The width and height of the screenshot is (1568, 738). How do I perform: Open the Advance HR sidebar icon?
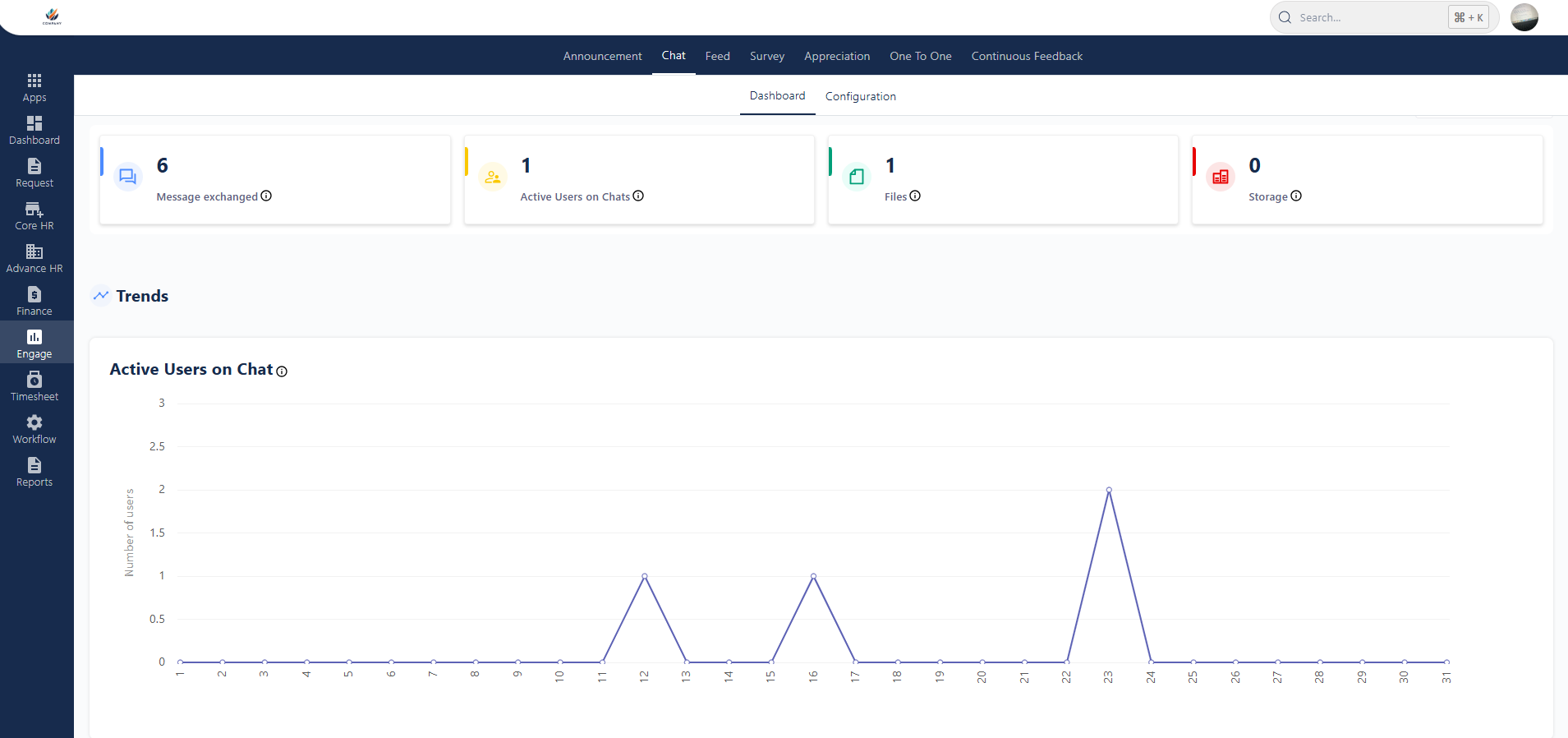tap(34, 251)
